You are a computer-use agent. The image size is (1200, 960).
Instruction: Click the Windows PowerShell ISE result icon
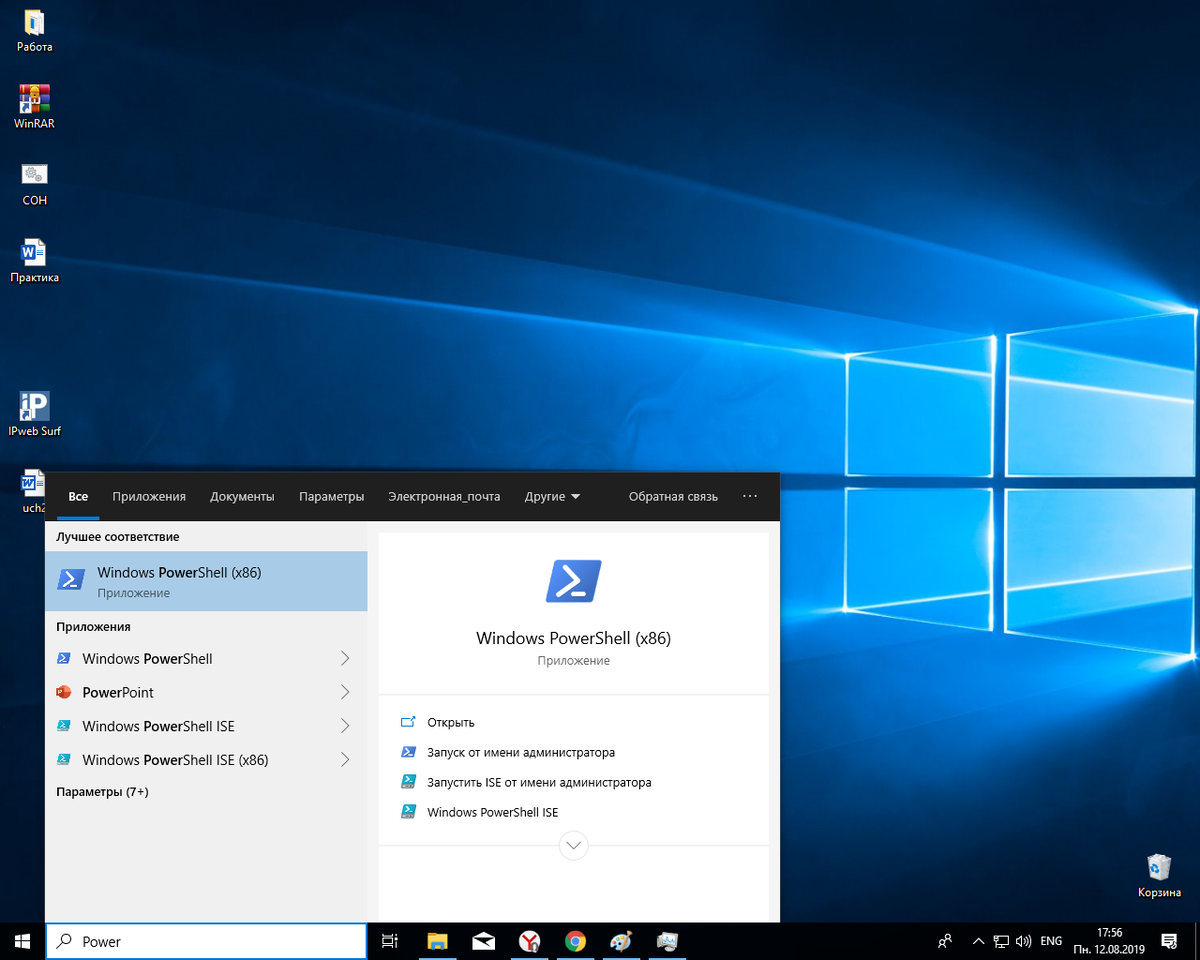64,726
